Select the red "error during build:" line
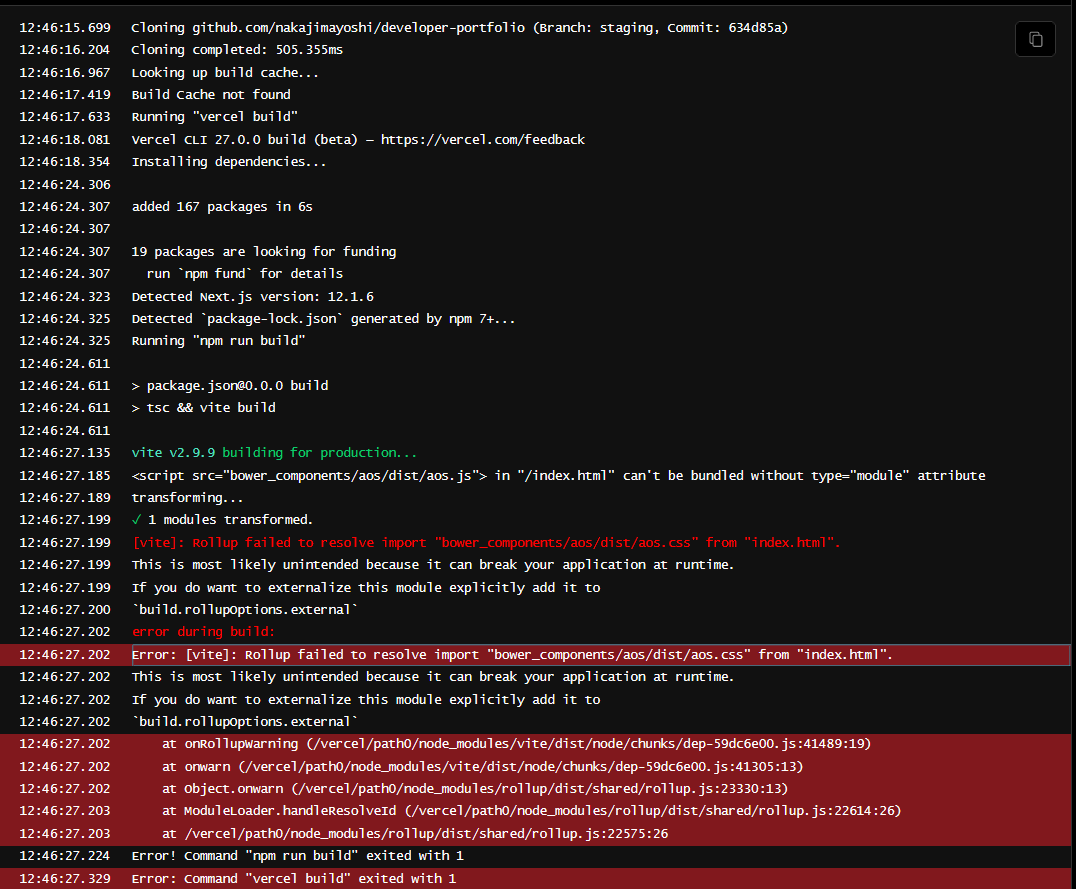 [203, 632]
